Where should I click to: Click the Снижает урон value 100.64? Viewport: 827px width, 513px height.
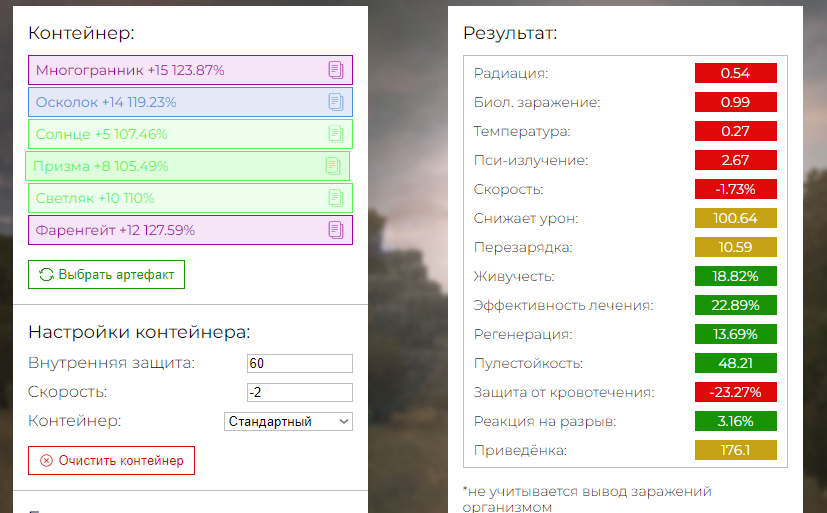(736, 218)
